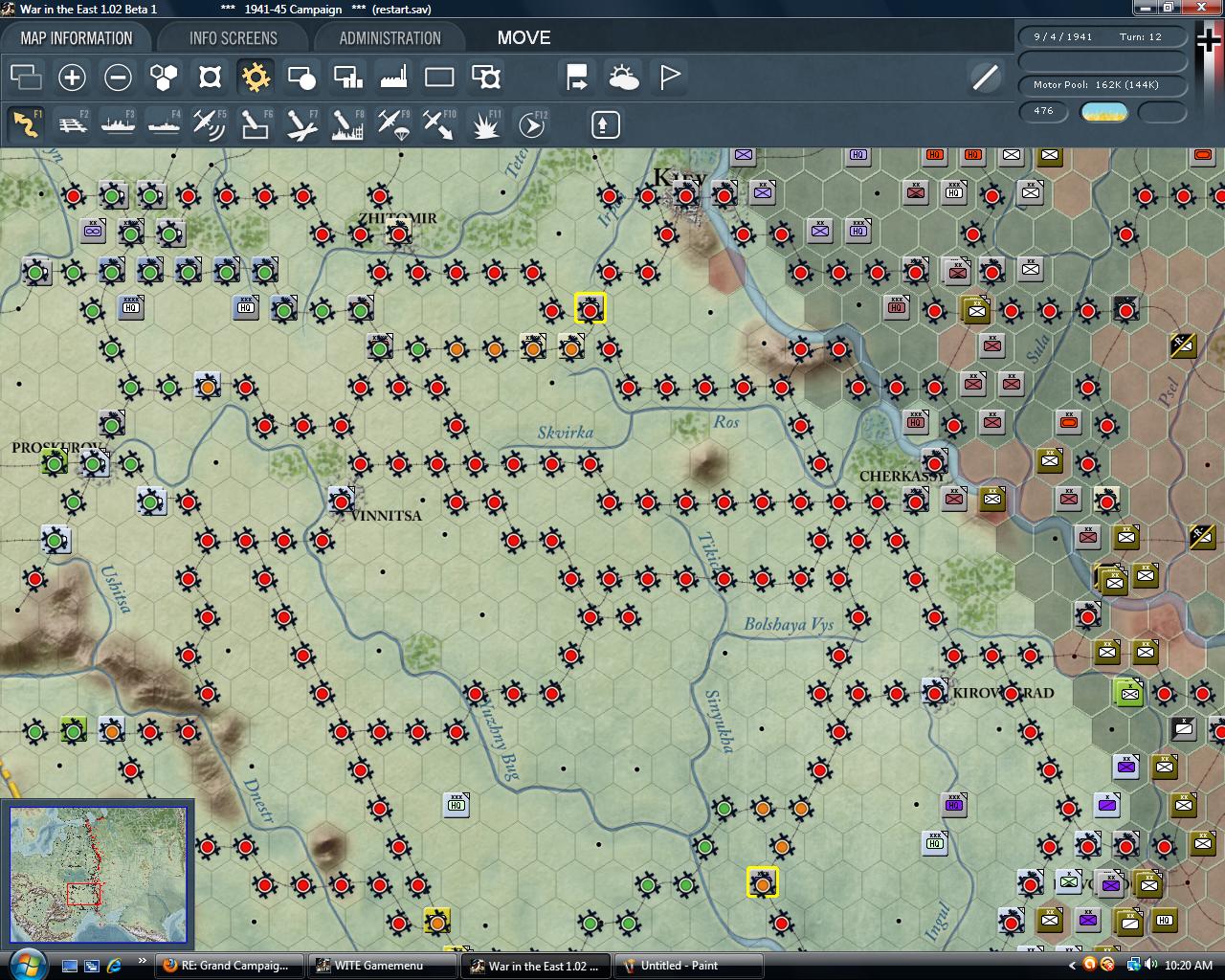This screenshot has height=980, width=1225.
Task: Select the bomb airfield F7 icon
Action: [x=301, y=124]
